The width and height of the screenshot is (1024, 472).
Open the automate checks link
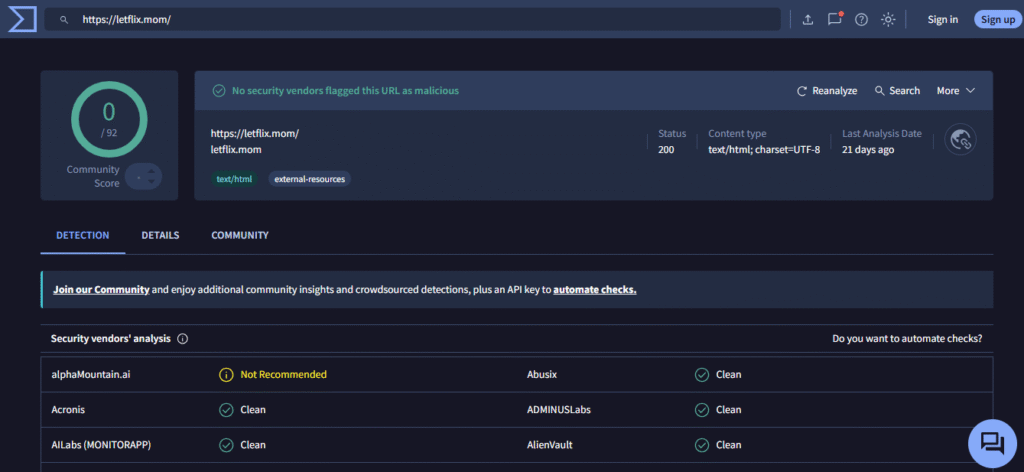594,290
